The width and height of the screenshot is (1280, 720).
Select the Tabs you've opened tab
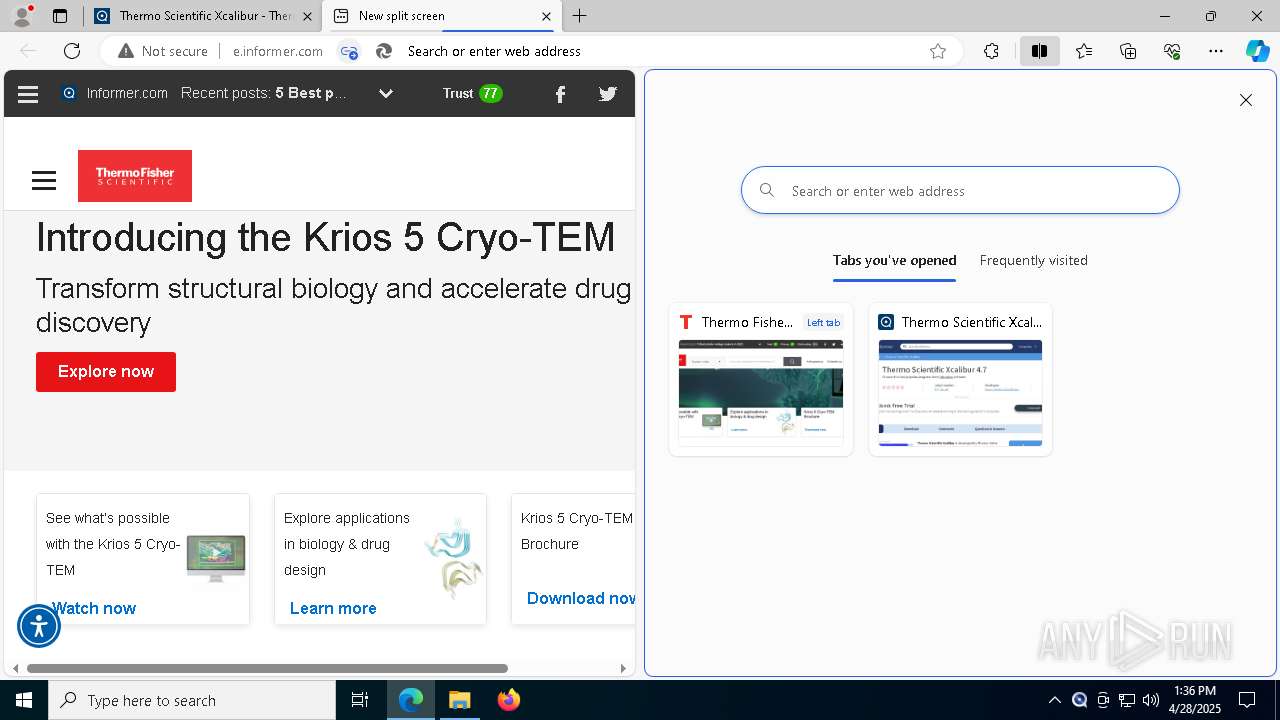894,260
